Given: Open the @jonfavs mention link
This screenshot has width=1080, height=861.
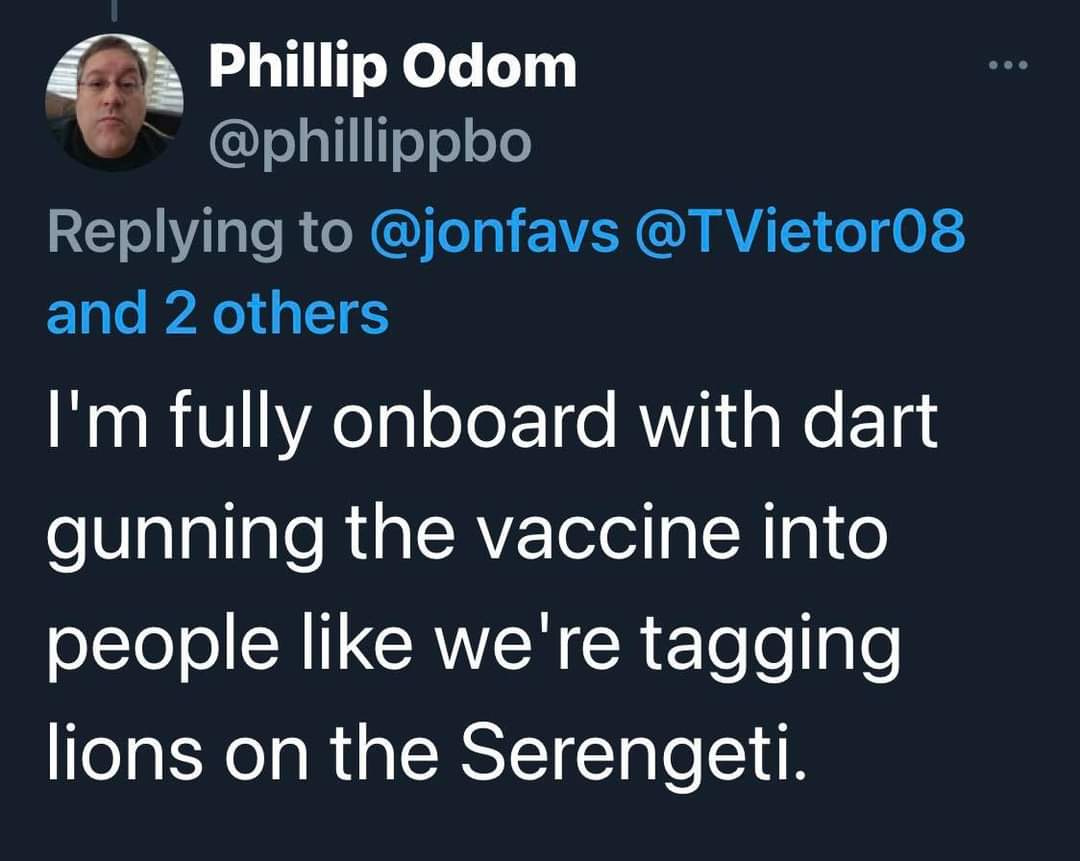Looking at the screenshot, I should pyautogui.click(x=494, y=232).
